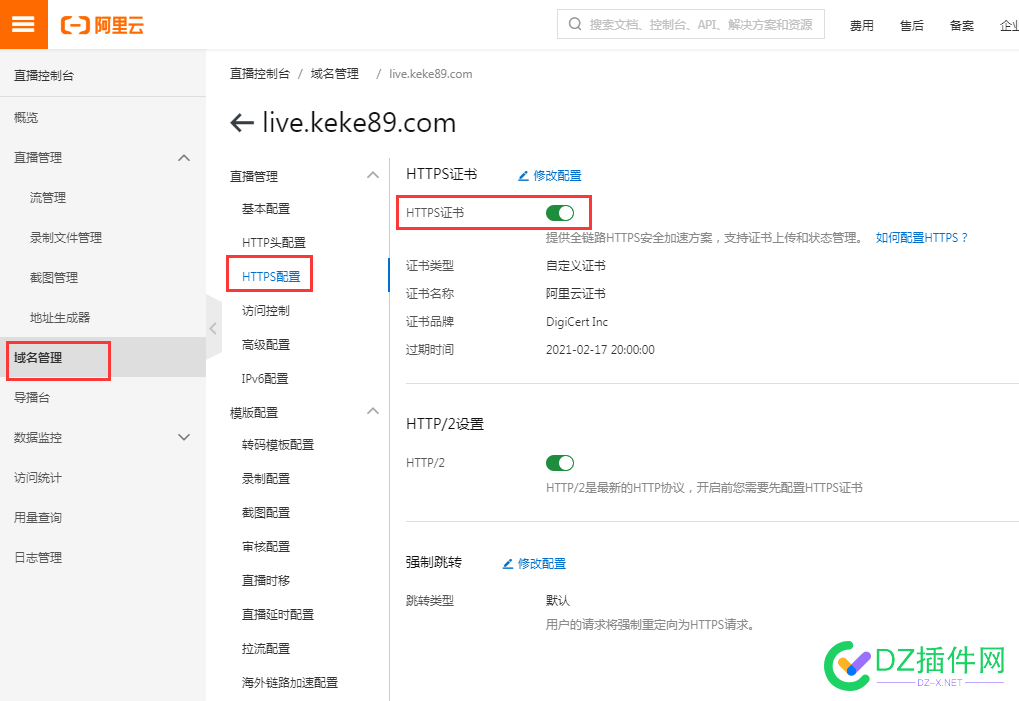Click the 默认 redirect type value
This screenshot has width=1019, height=701.
coord(558,600)
